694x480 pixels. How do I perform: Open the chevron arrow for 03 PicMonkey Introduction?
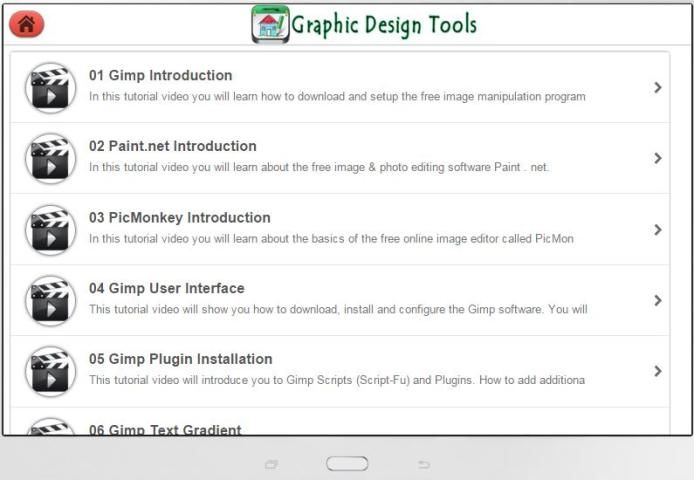[657, 229]
